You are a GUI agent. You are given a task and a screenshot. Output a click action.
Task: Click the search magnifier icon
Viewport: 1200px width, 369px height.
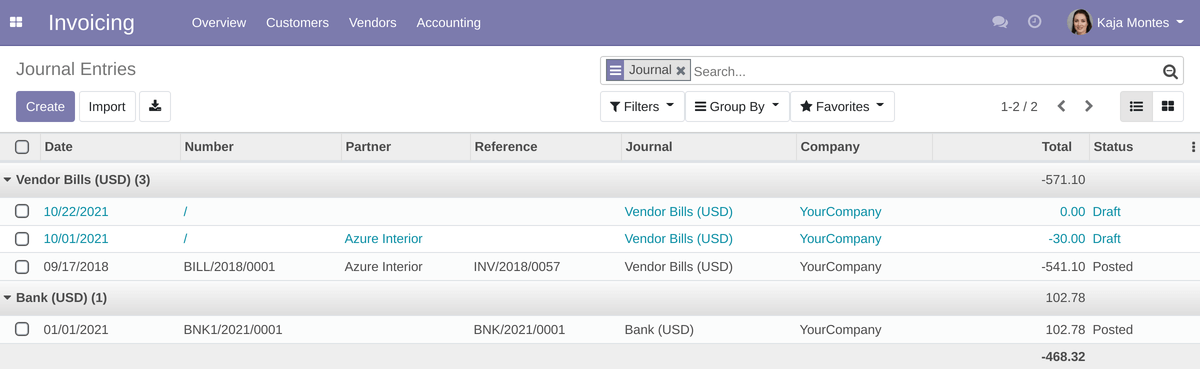pos(1171,71)
